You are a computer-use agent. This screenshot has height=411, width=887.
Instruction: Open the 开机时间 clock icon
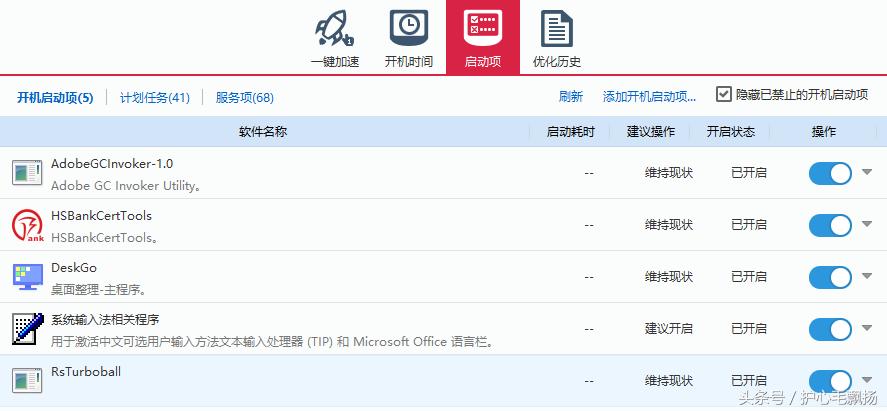(x=408, y=29)
